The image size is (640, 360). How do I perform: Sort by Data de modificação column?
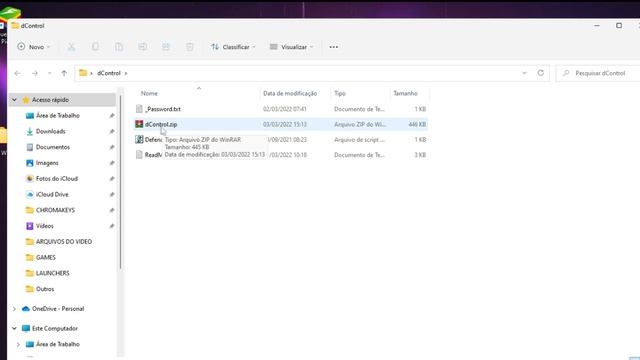tap(290, 93)
